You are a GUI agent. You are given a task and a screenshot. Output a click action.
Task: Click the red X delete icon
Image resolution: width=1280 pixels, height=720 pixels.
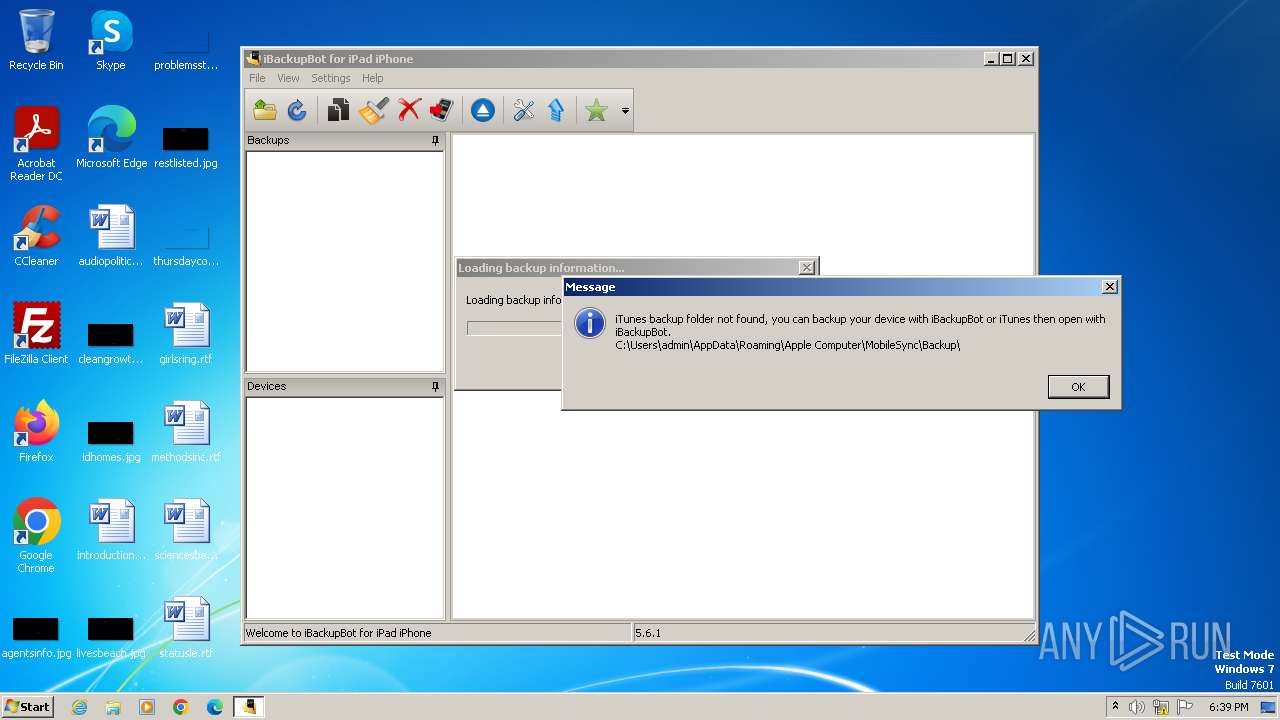(408, 110)
